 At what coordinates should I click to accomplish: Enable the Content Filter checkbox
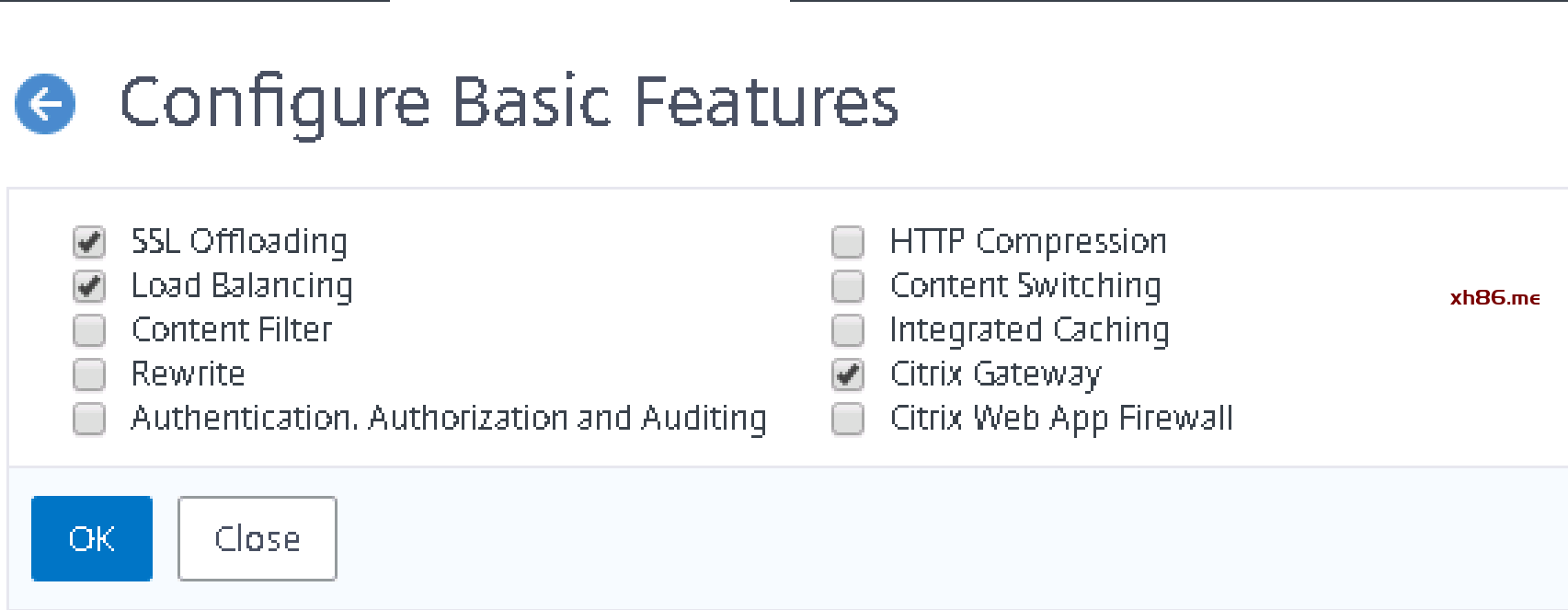(x=89, y=329)
